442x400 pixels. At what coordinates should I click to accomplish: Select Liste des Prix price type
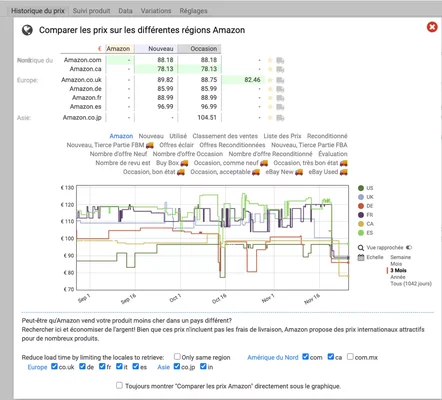point(282,136)
